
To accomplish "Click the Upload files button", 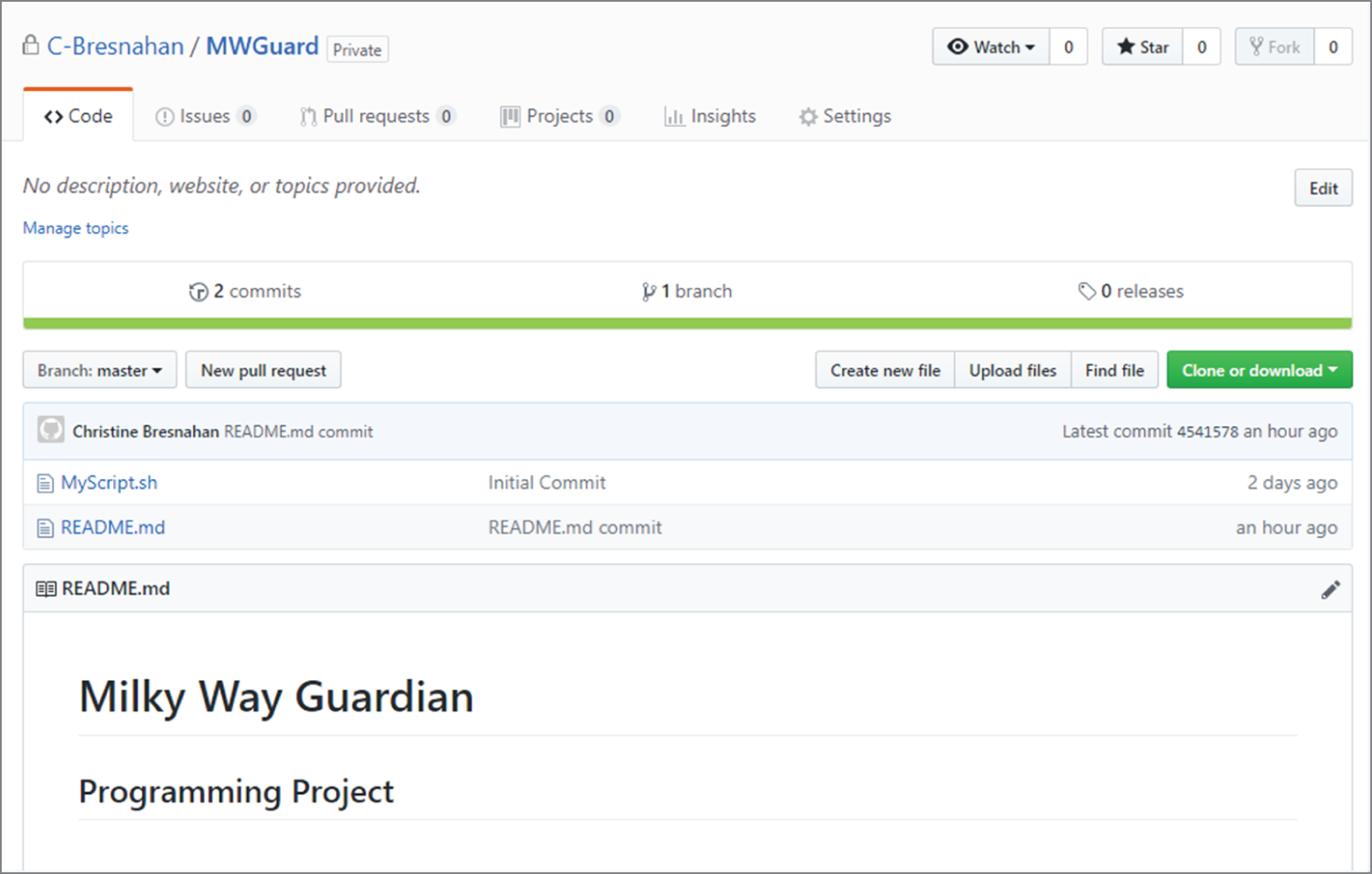I will tap(1013, 370).
